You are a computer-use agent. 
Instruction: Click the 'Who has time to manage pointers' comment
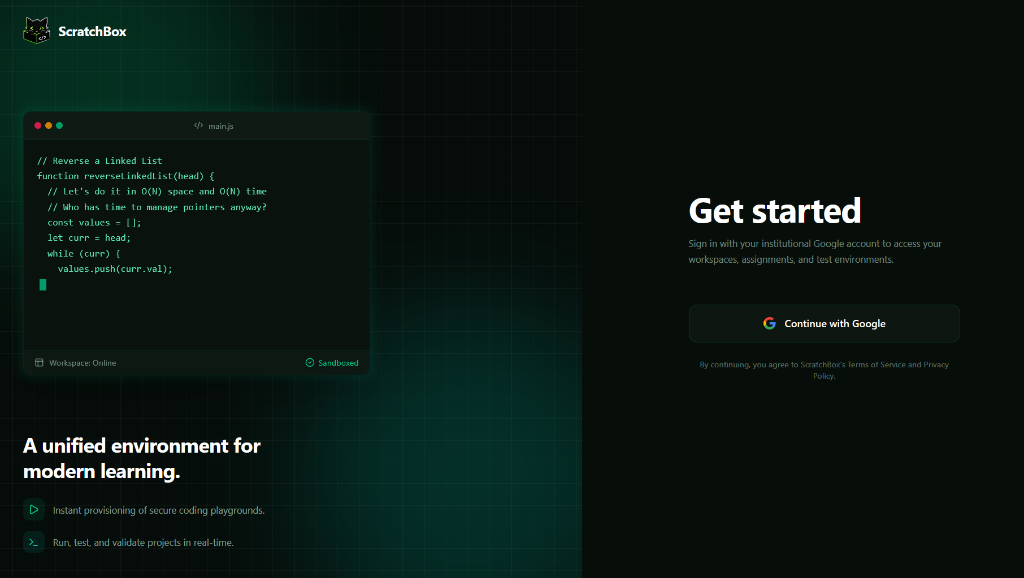point(157,207)
